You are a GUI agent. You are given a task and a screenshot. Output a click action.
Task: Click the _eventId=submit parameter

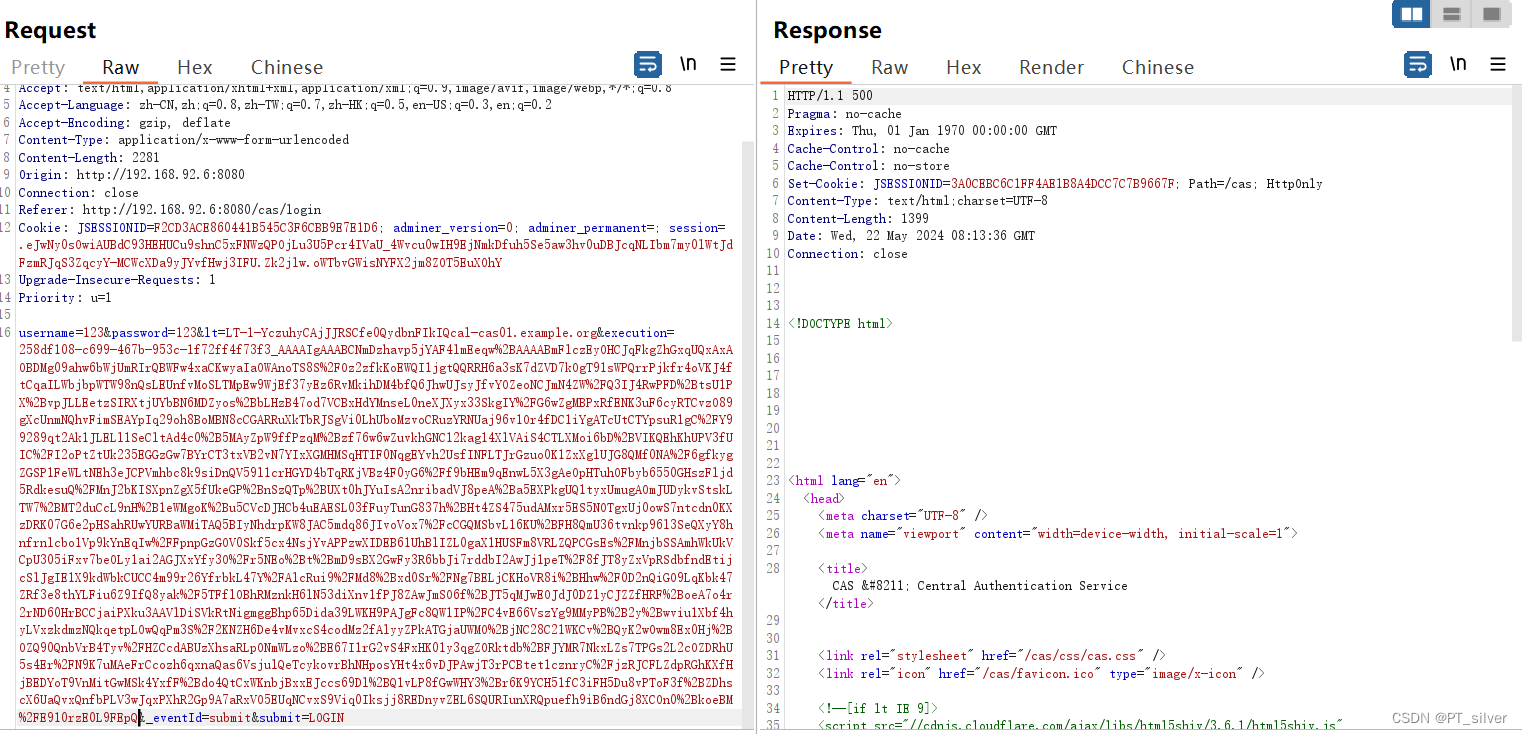pyautogui.click(x=198, y=717)
